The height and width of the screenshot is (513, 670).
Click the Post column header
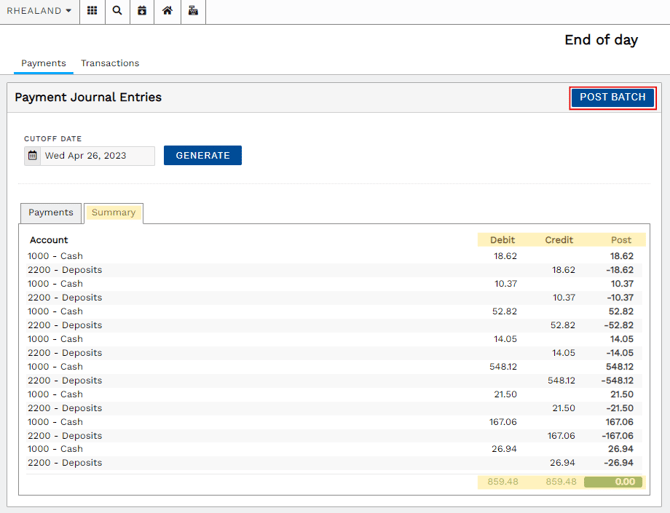(x=621, y=240)
